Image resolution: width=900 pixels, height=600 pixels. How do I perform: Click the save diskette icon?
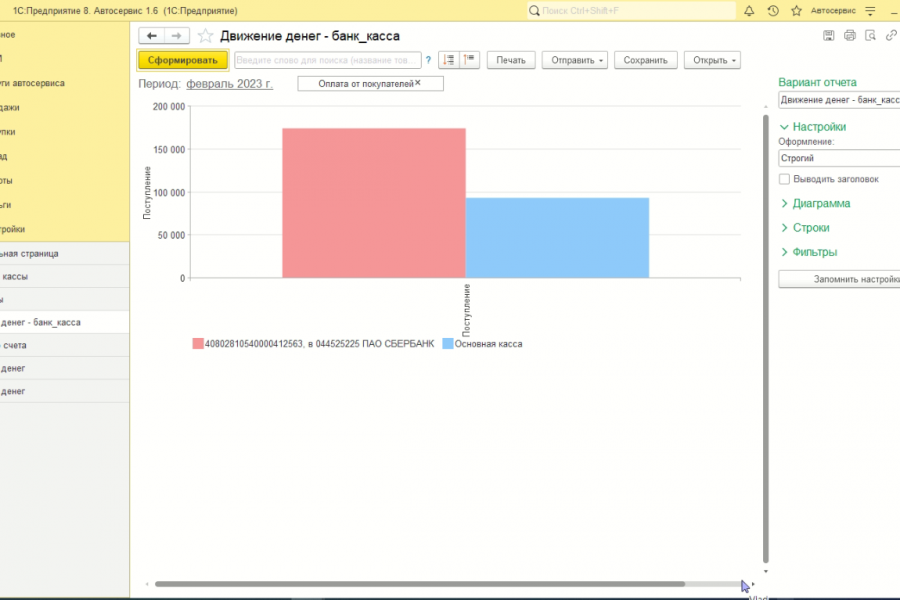coord(828,36)
